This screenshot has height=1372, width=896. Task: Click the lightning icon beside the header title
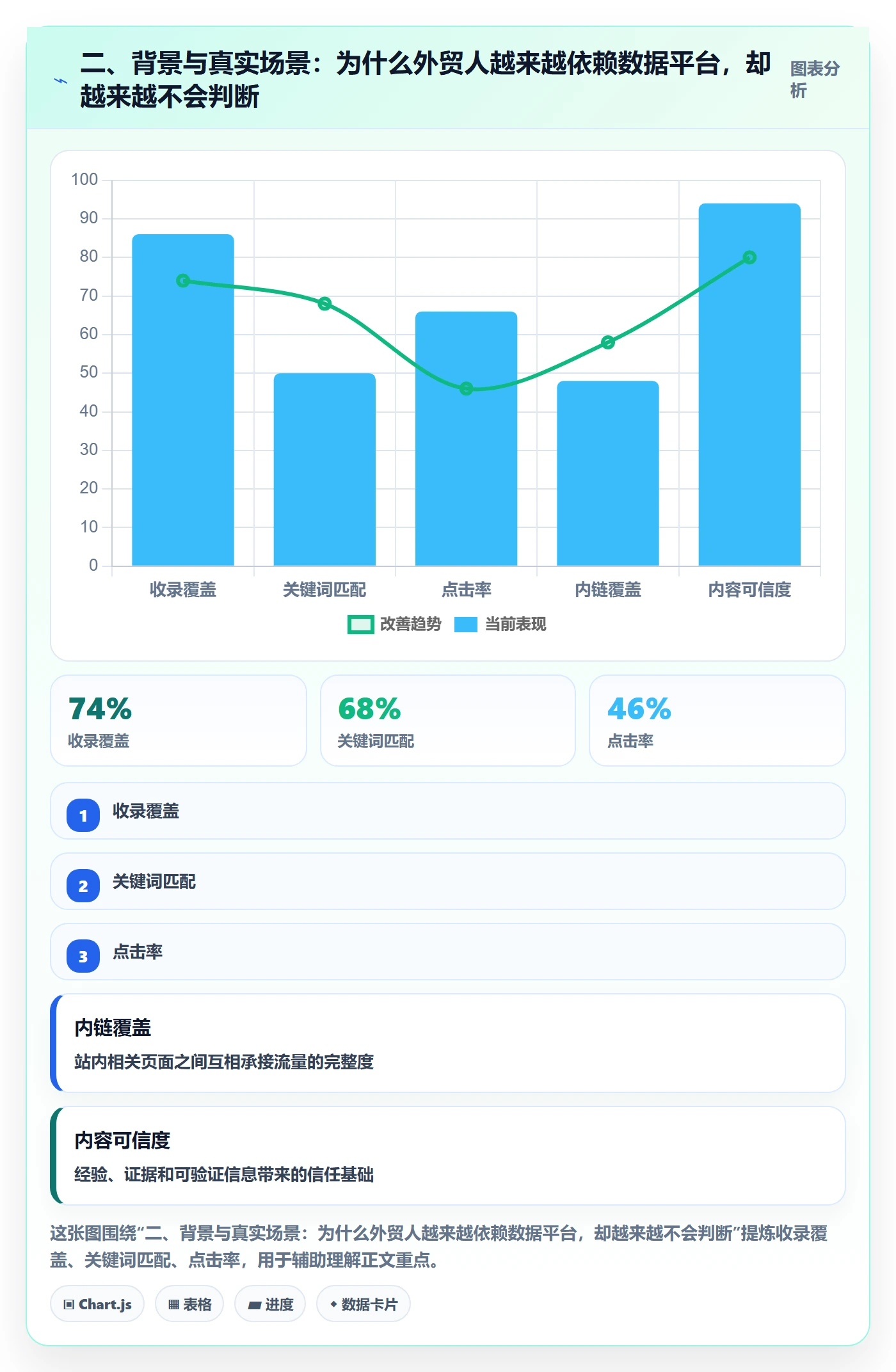61,81
